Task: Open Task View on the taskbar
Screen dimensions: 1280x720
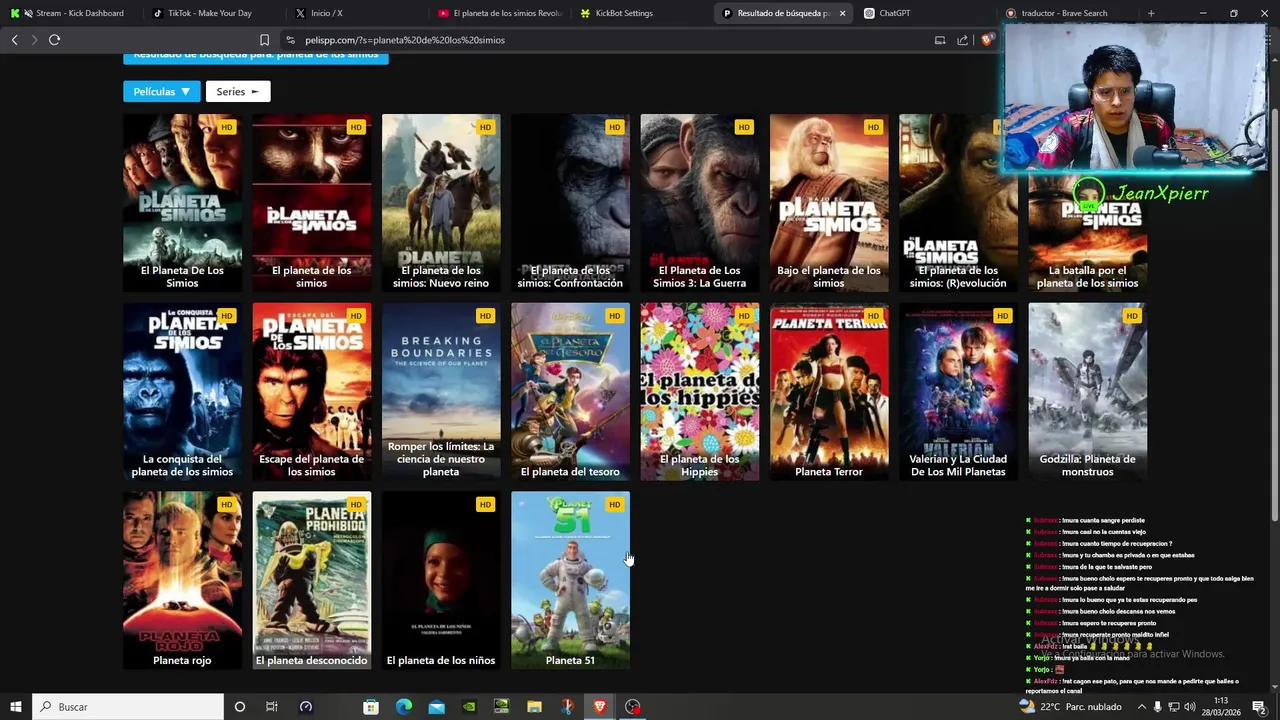Action: [272, 707]
